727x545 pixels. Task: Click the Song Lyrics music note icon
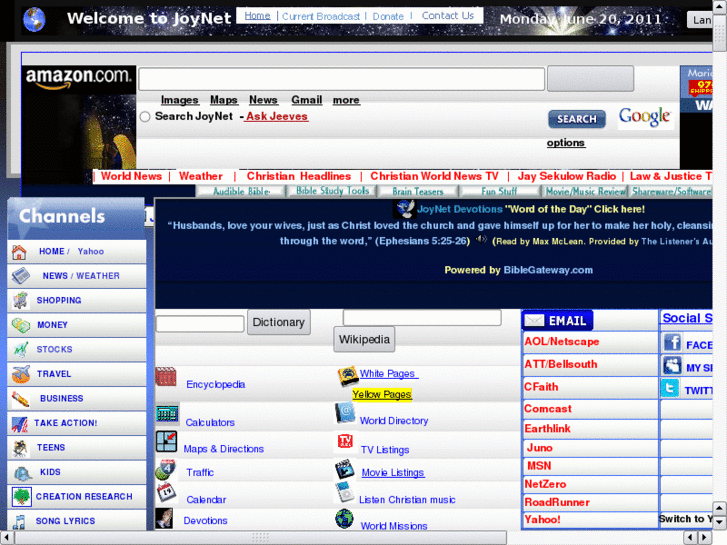19,522
